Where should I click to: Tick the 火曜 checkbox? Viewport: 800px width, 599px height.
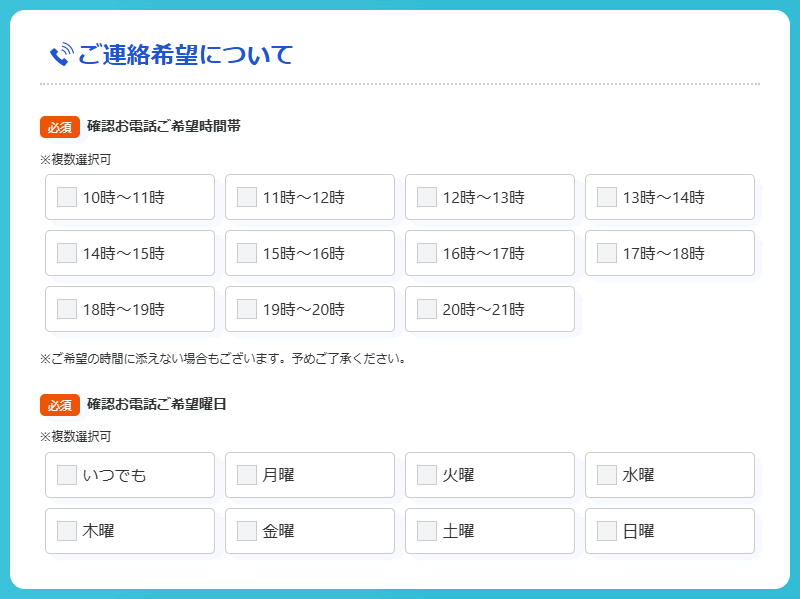click(x=427, y=475)
